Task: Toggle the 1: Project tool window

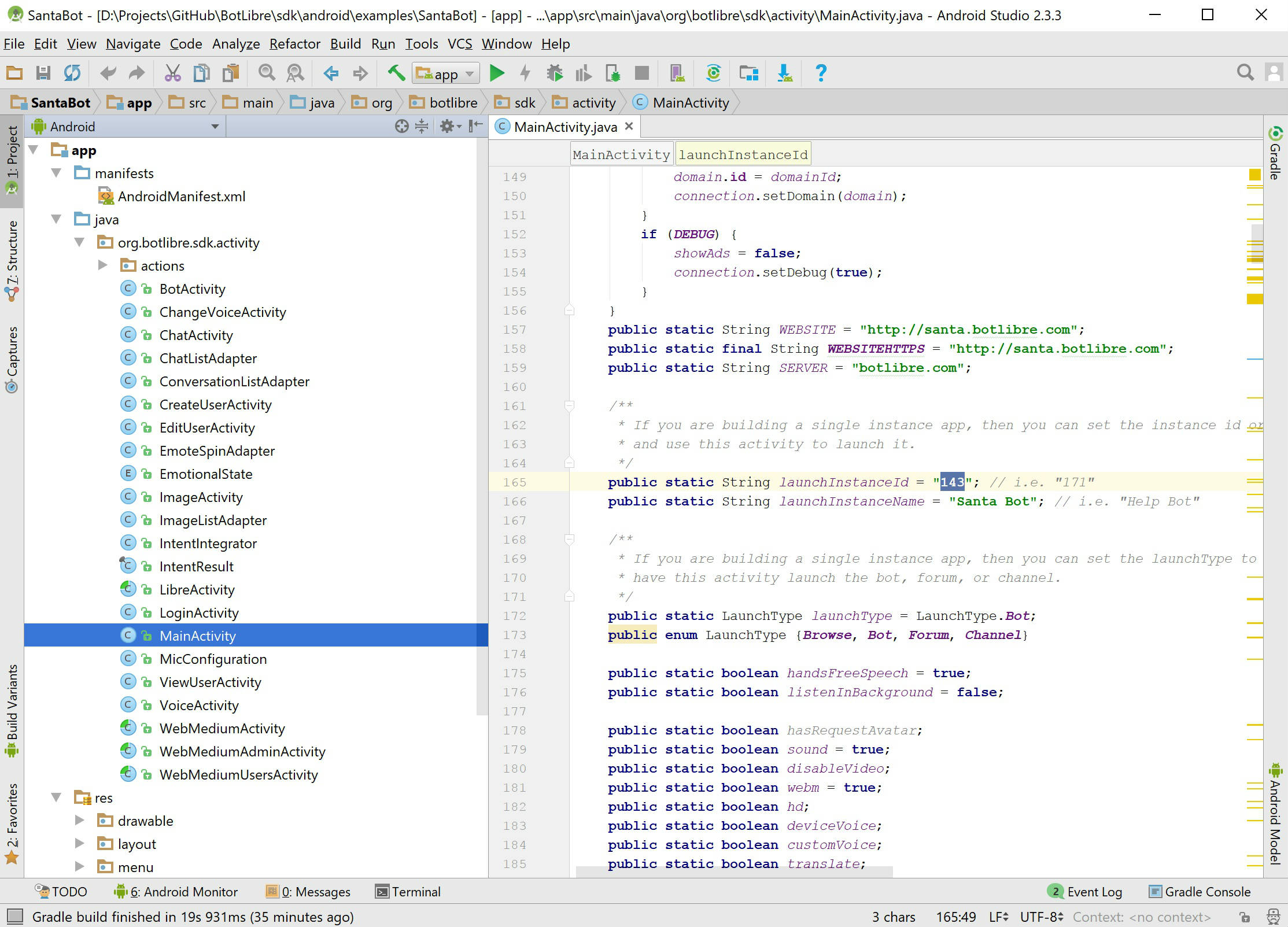Action: coord(12,161)
